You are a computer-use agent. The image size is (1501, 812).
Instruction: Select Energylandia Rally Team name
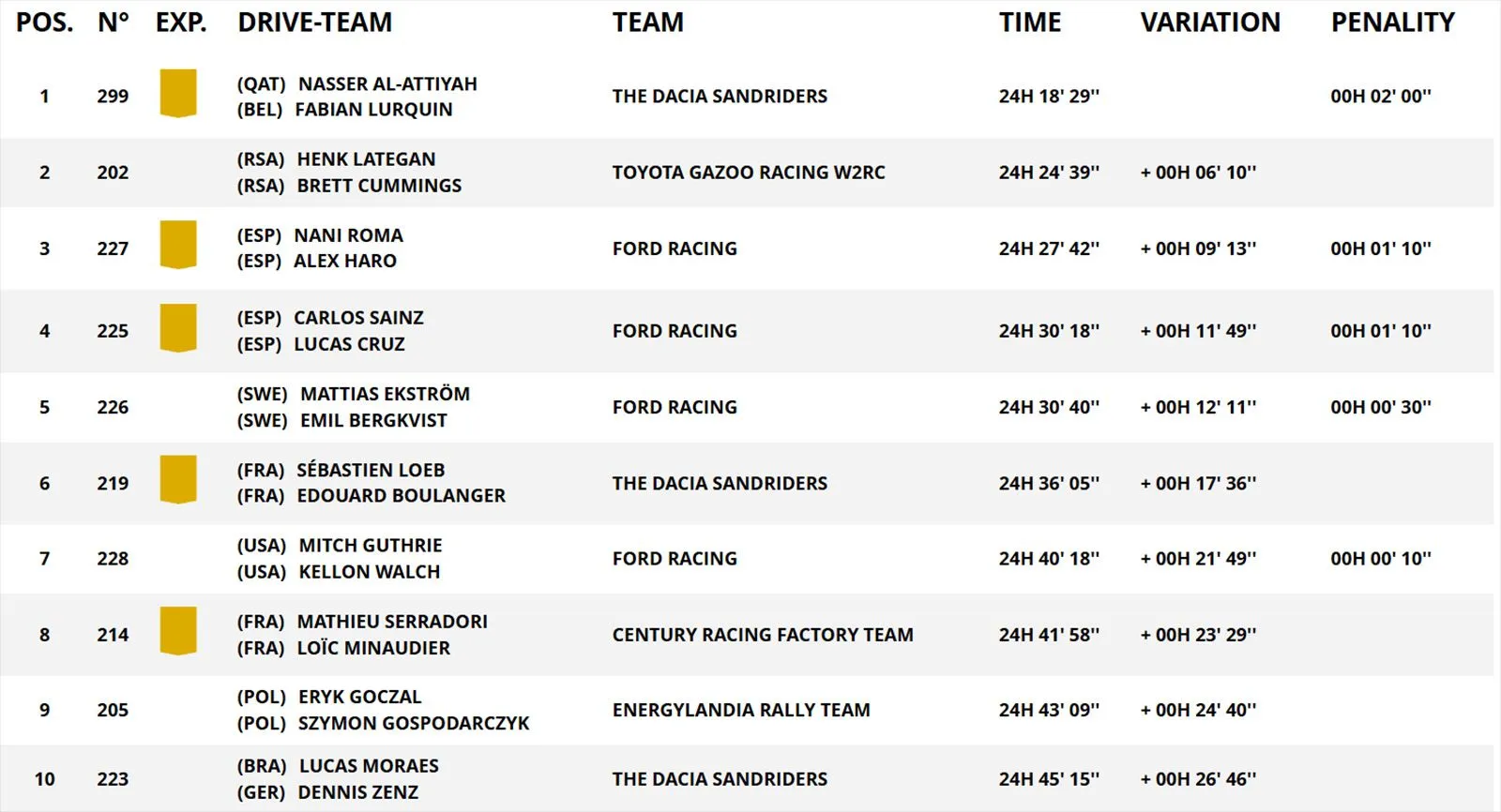point(740,711)
